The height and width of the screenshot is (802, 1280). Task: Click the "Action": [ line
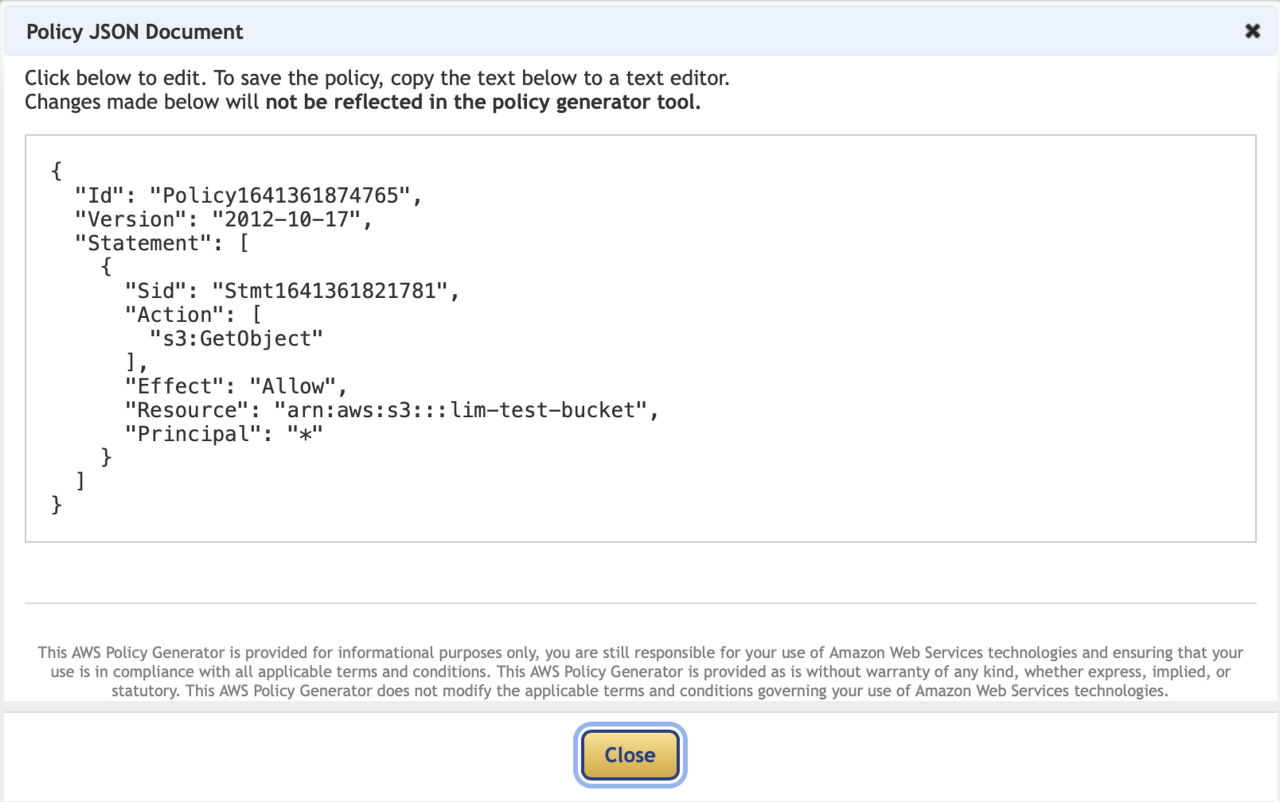(x=193, y=315)
